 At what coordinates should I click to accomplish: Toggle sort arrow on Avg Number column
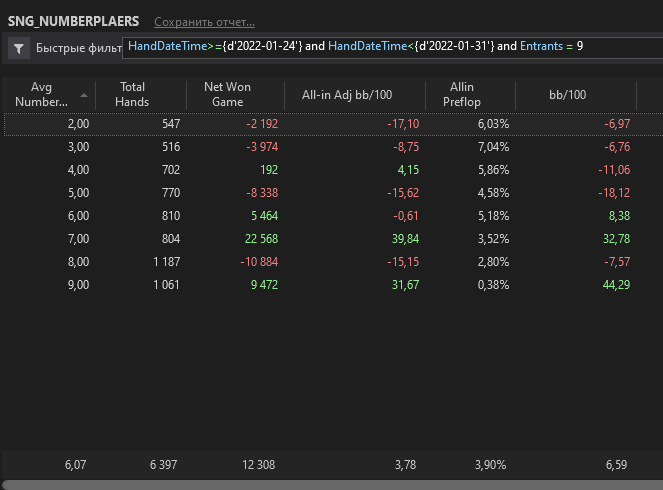(84, 95)
